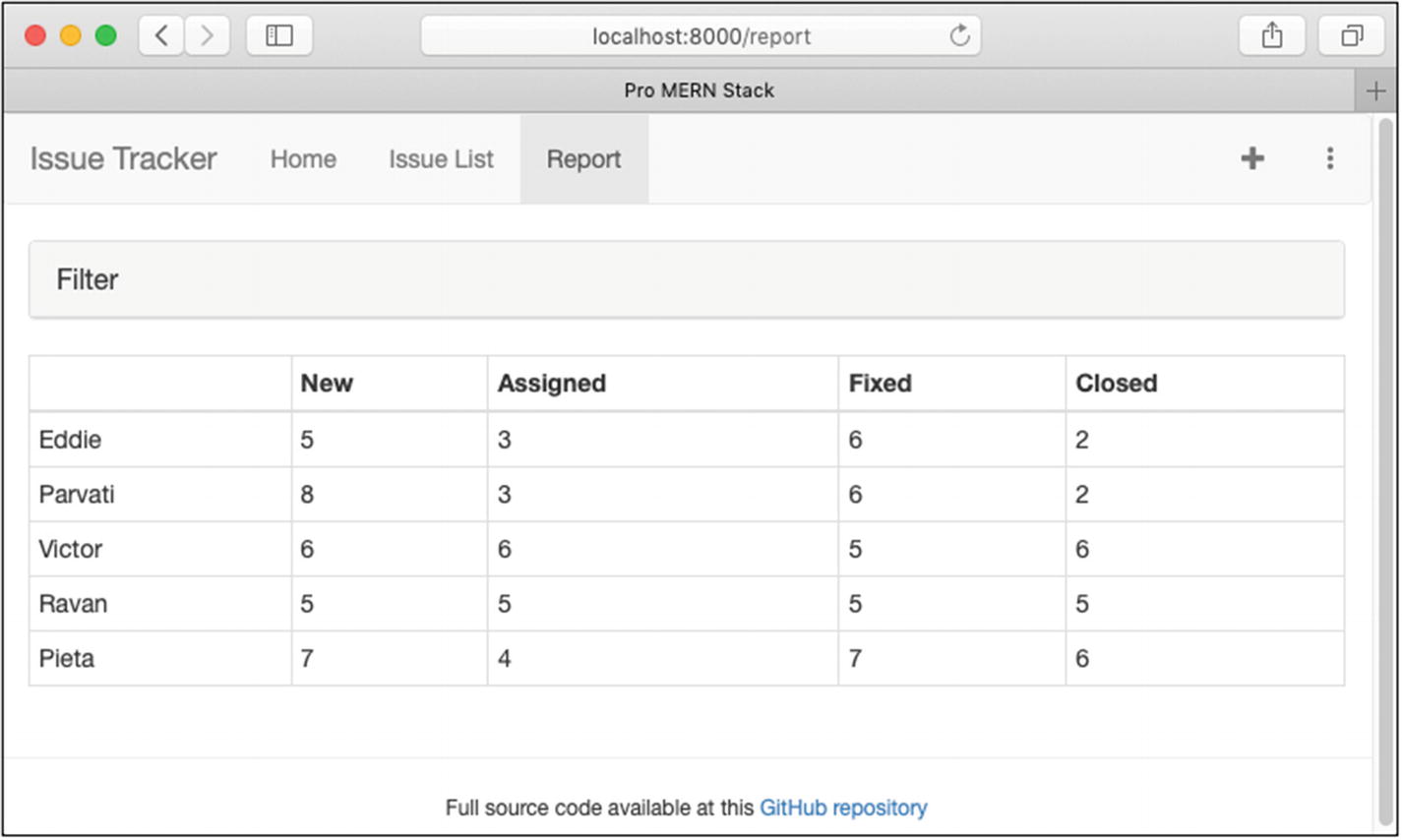Screen dimensions: 1402x840
Task: Add a new tab with plus button
Action: pos(1375,90)
